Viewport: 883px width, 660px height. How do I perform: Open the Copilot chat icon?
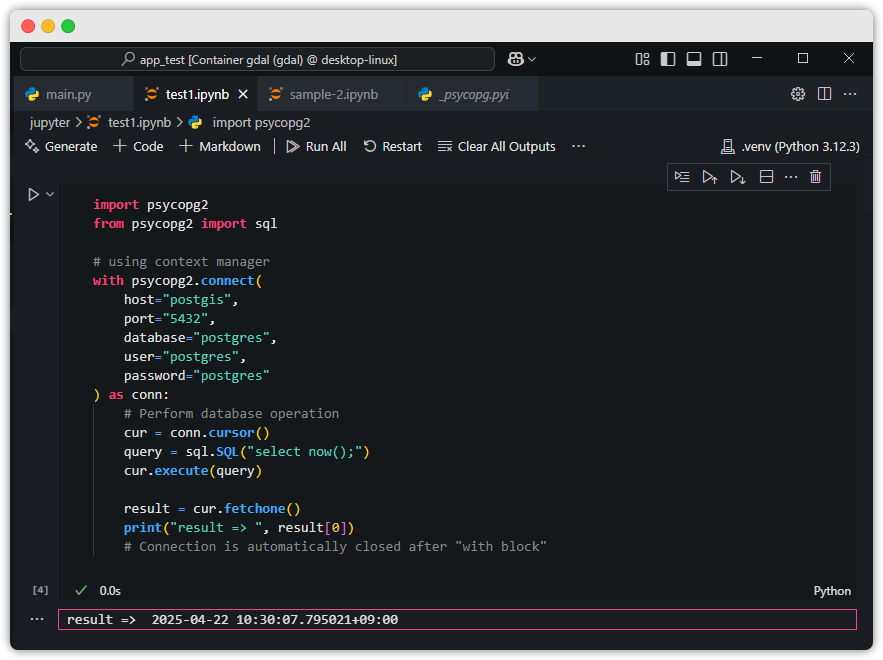515,59
